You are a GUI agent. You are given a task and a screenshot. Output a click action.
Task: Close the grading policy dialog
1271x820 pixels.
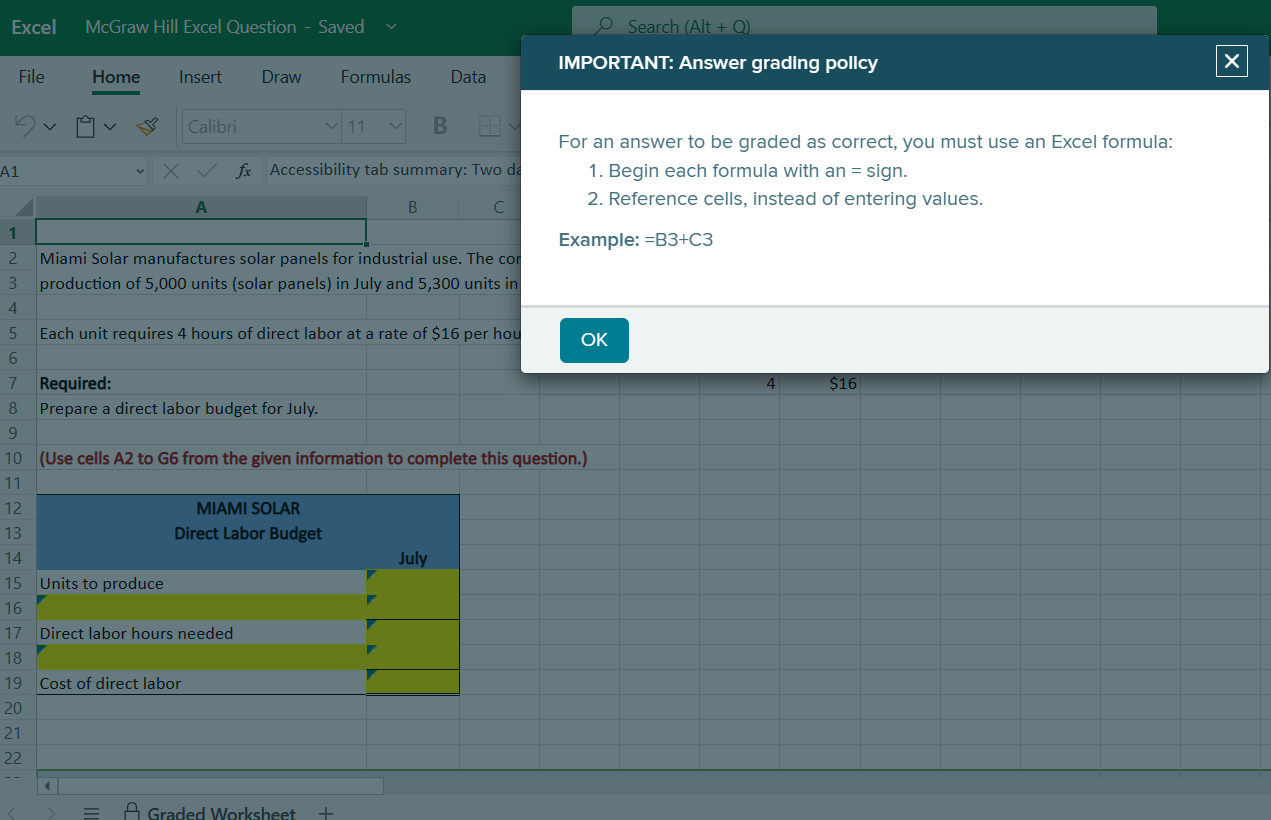point(1231,61)
